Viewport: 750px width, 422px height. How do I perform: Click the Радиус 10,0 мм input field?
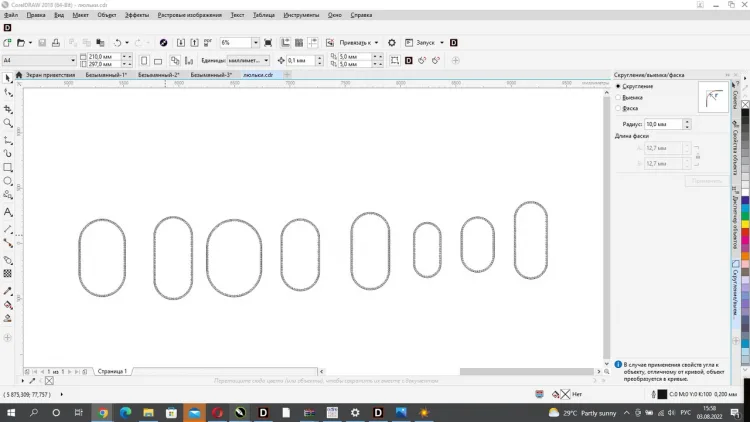click(x=663, y=124)
